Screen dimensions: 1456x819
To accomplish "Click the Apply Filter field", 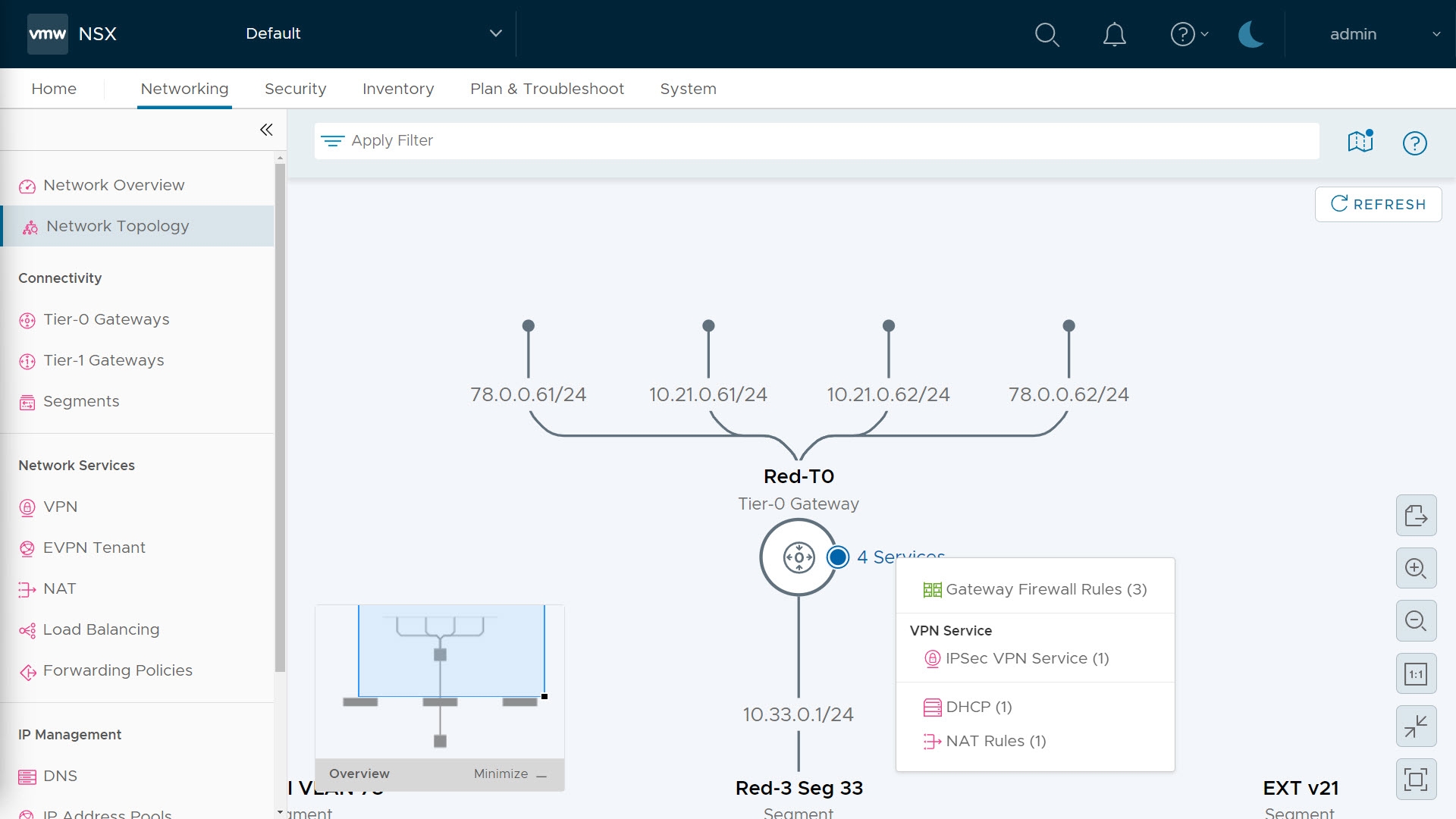I will click(x=816, y=140).
